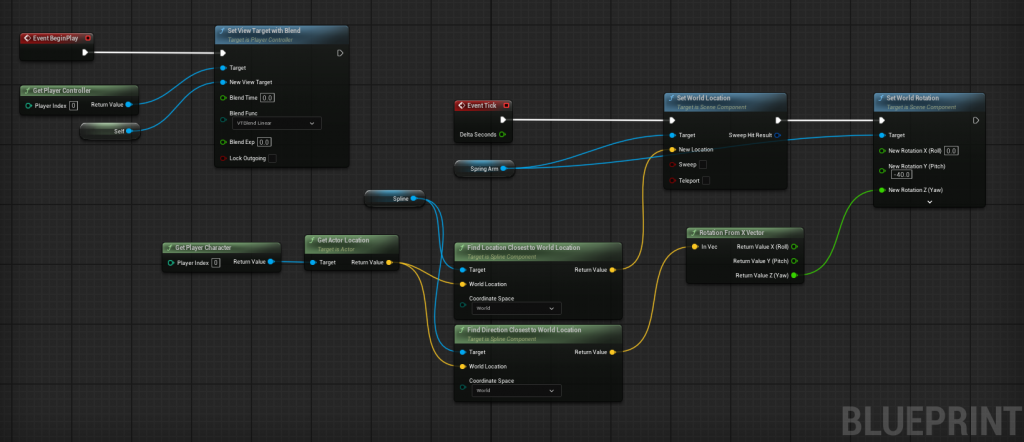Click the New Rotation Y (Pitch) value field
This screenshot has width=1024, height=442.
[x=901, y=175]
